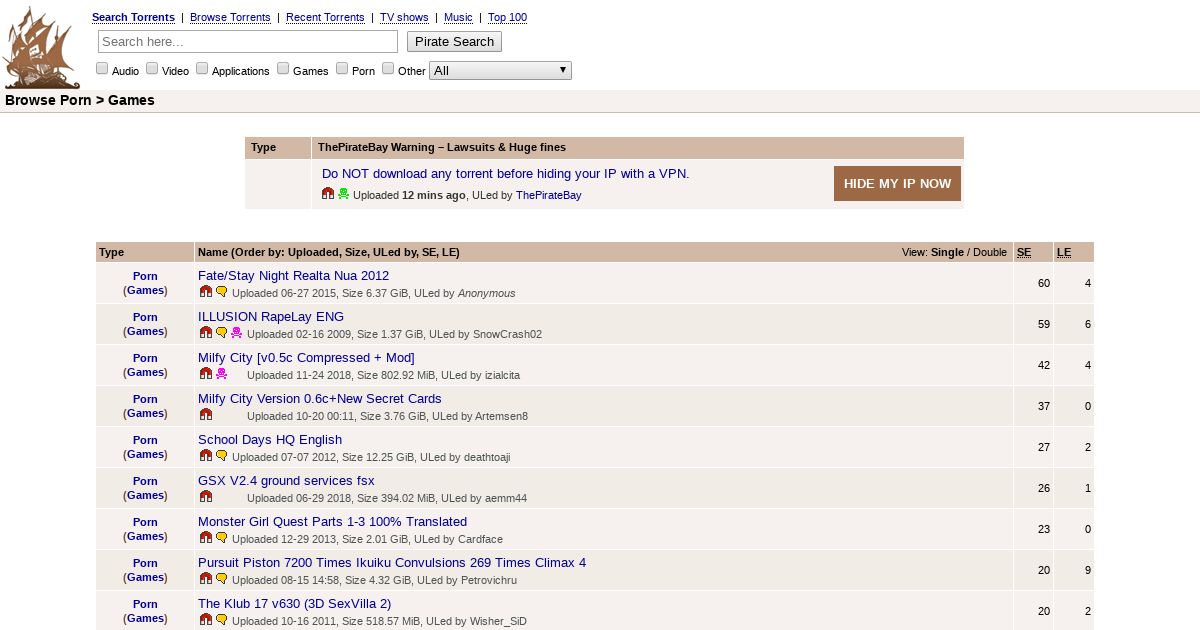Open the All category dropdown
Viewport: 1200px width, 630px height.
click(x=500, y=70)
